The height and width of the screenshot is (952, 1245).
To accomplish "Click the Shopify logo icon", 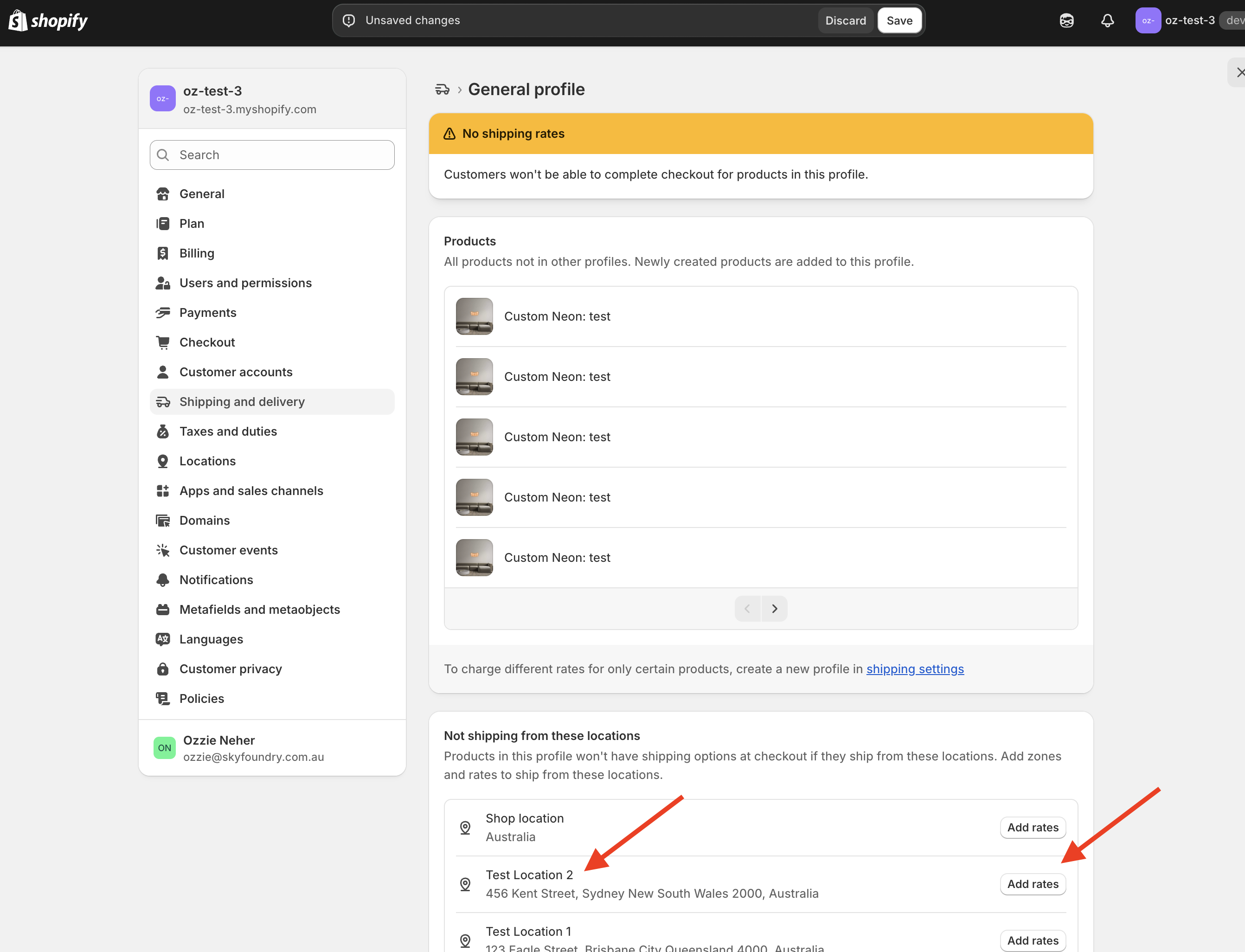I will 18,20.
